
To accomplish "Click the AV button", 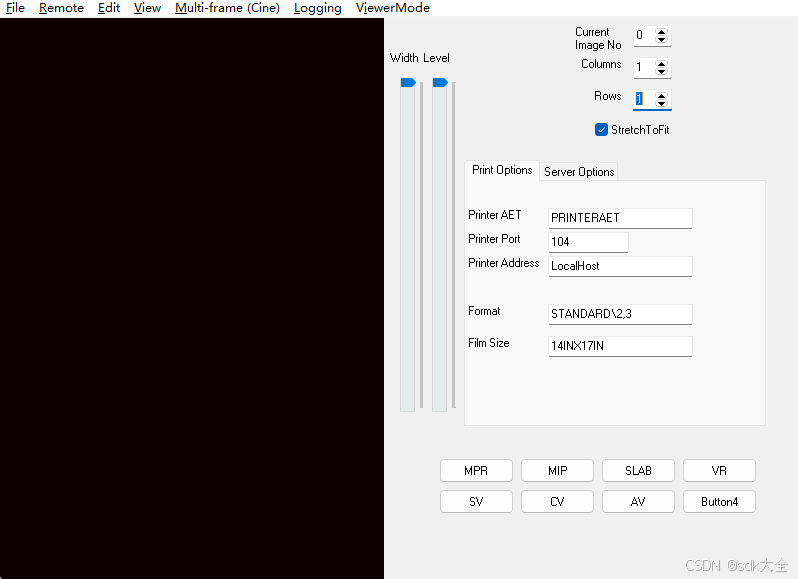I will point(638,502).
